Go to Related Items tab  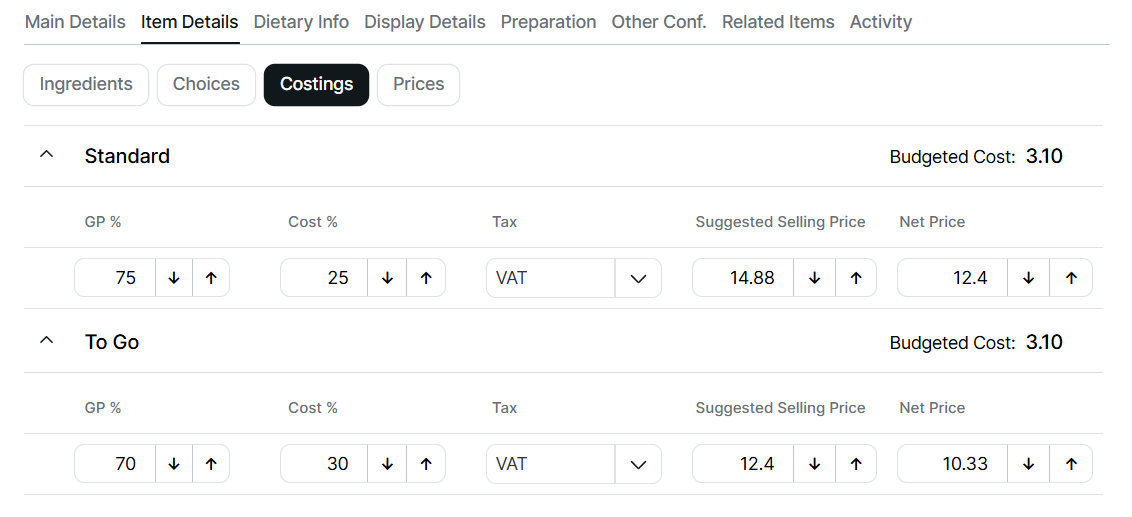(778, 22)
